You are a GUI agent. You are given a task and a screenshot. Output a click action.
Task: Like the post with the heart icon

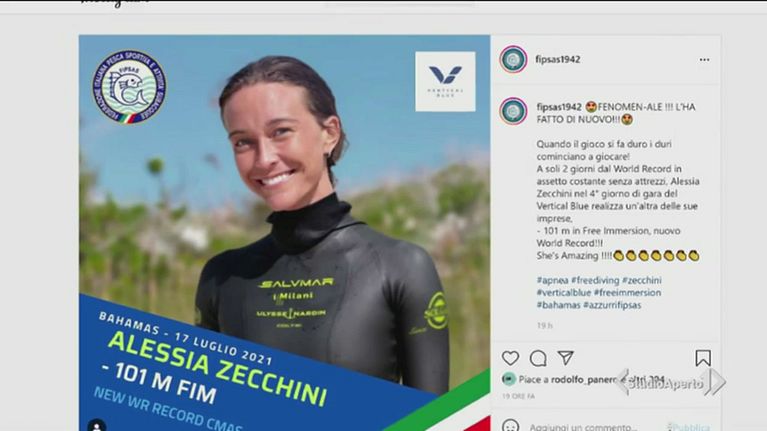point(510,358)
